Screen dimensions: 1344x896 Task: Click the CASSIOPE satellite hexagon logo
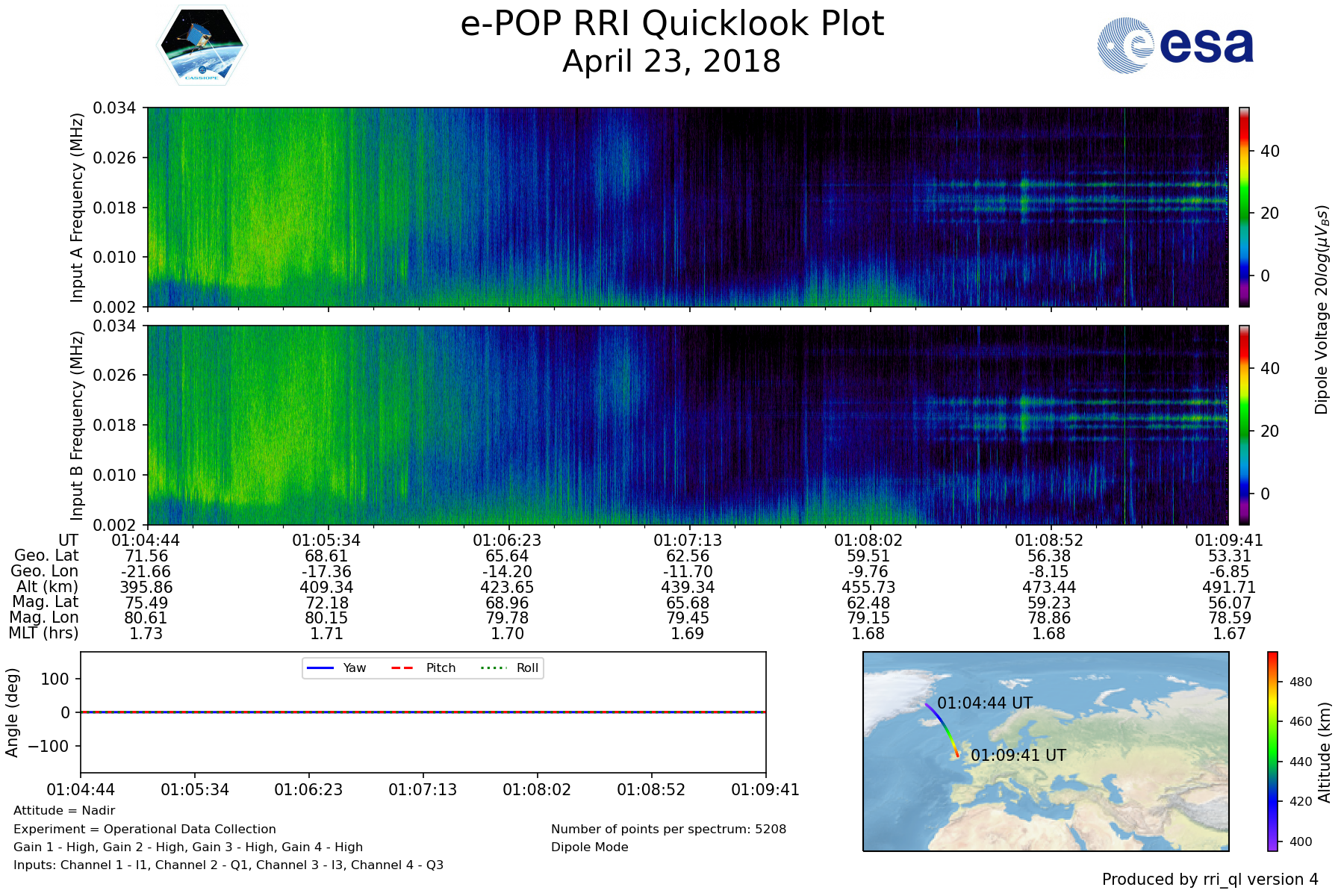click(202, 46)
